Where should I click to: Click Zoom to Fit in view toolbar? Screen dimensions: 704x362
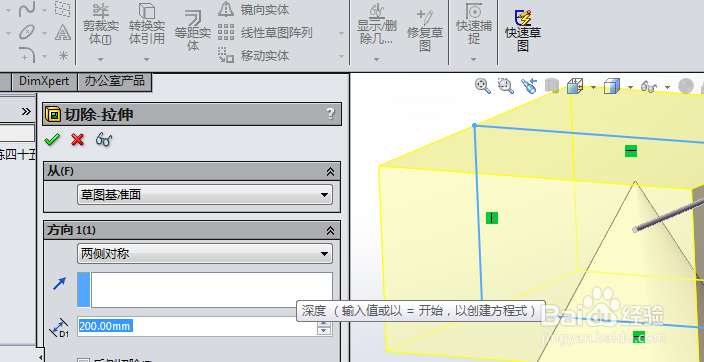pos(483,85)
